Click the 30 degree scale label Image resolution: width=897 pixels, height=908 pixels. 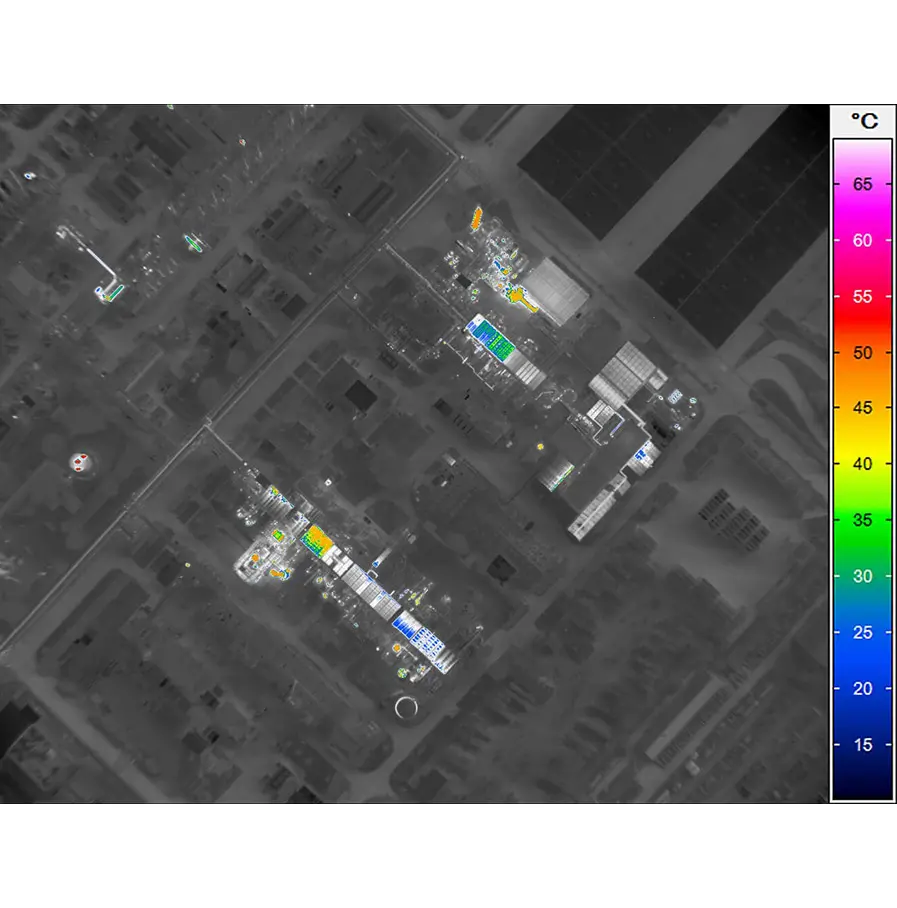coord(862,576)
